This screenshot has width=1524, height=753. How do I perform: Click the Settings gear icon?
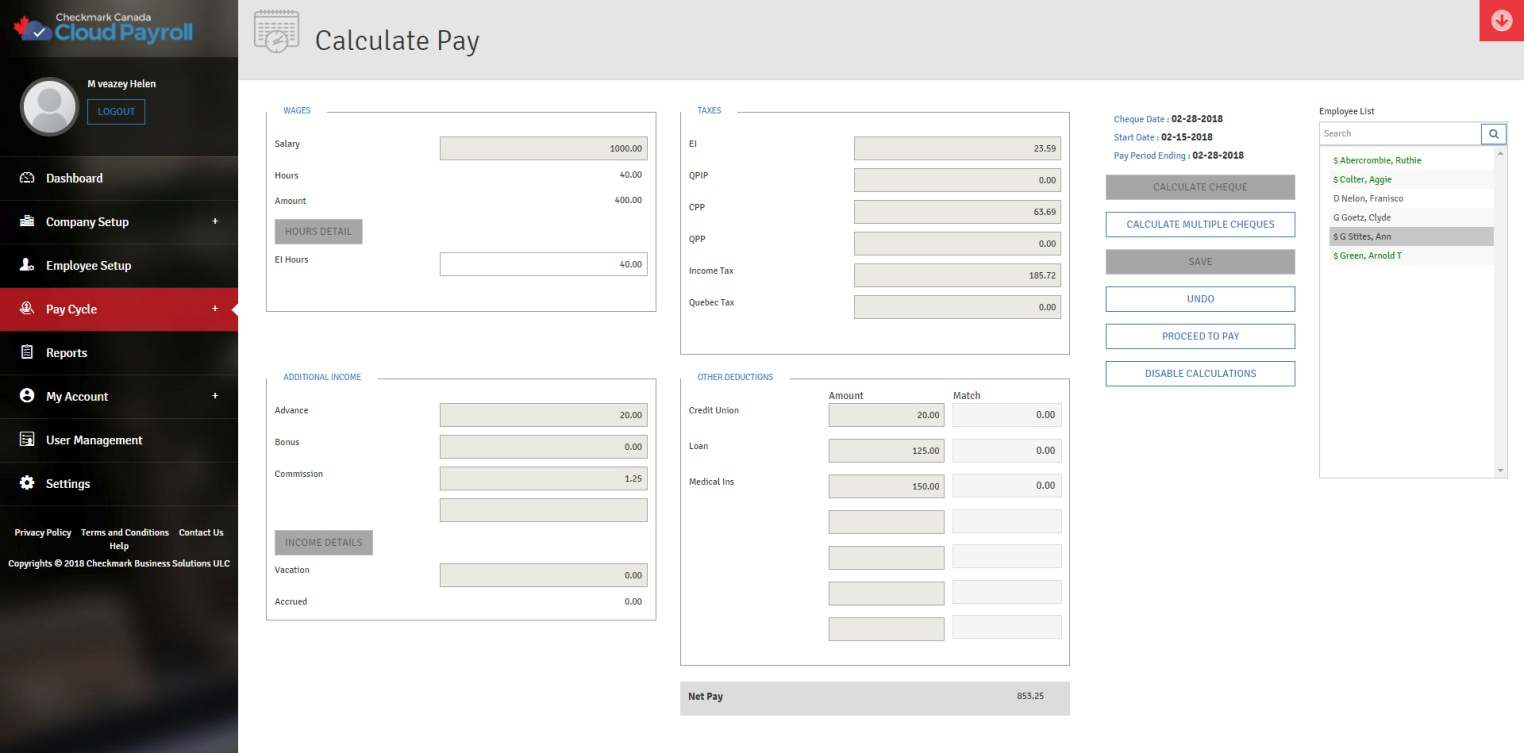(x=27, y=484)
